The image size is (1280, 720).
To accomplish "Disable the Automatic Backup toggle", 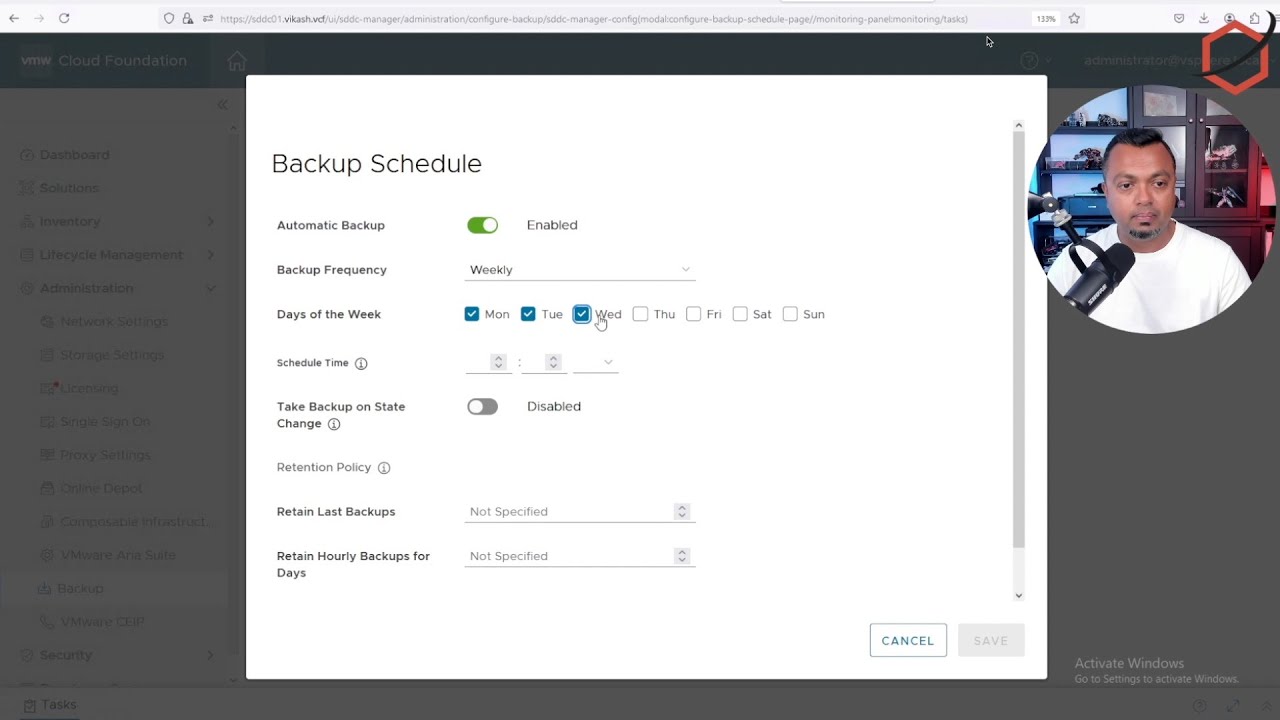I will (482, 225).
